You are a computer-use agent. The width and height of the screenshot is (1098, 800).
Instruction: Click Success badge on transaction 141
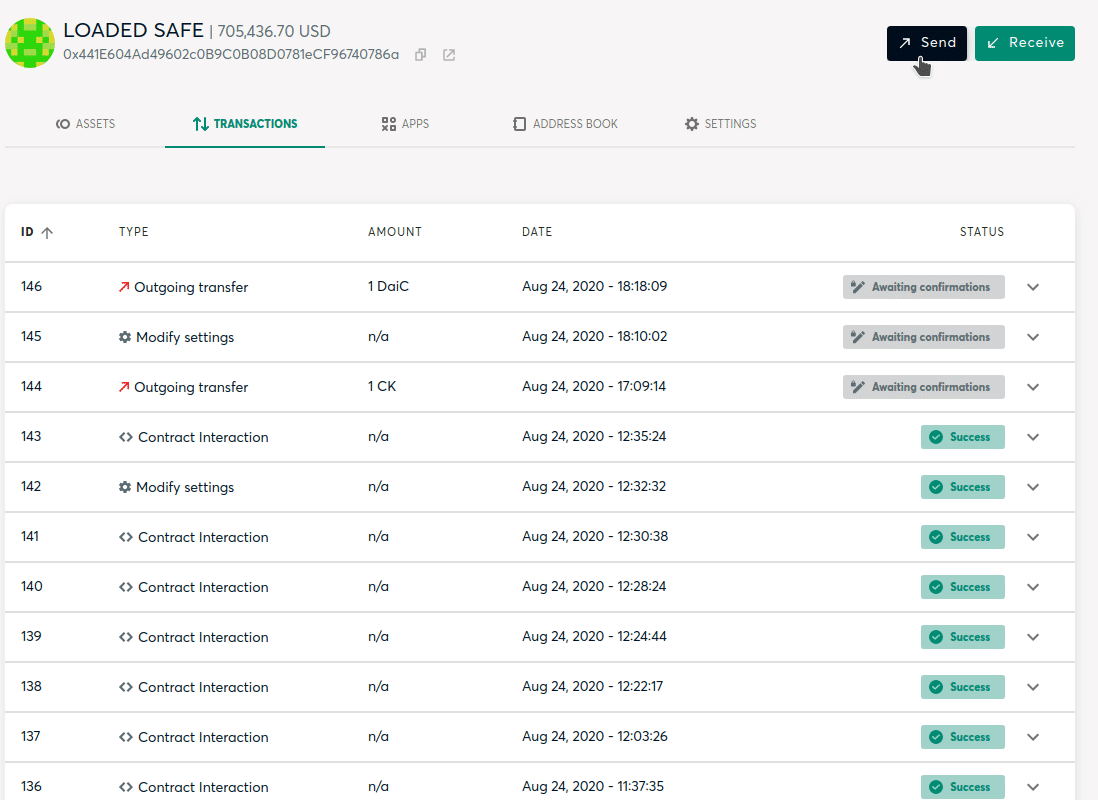click(x=963, y=537)
